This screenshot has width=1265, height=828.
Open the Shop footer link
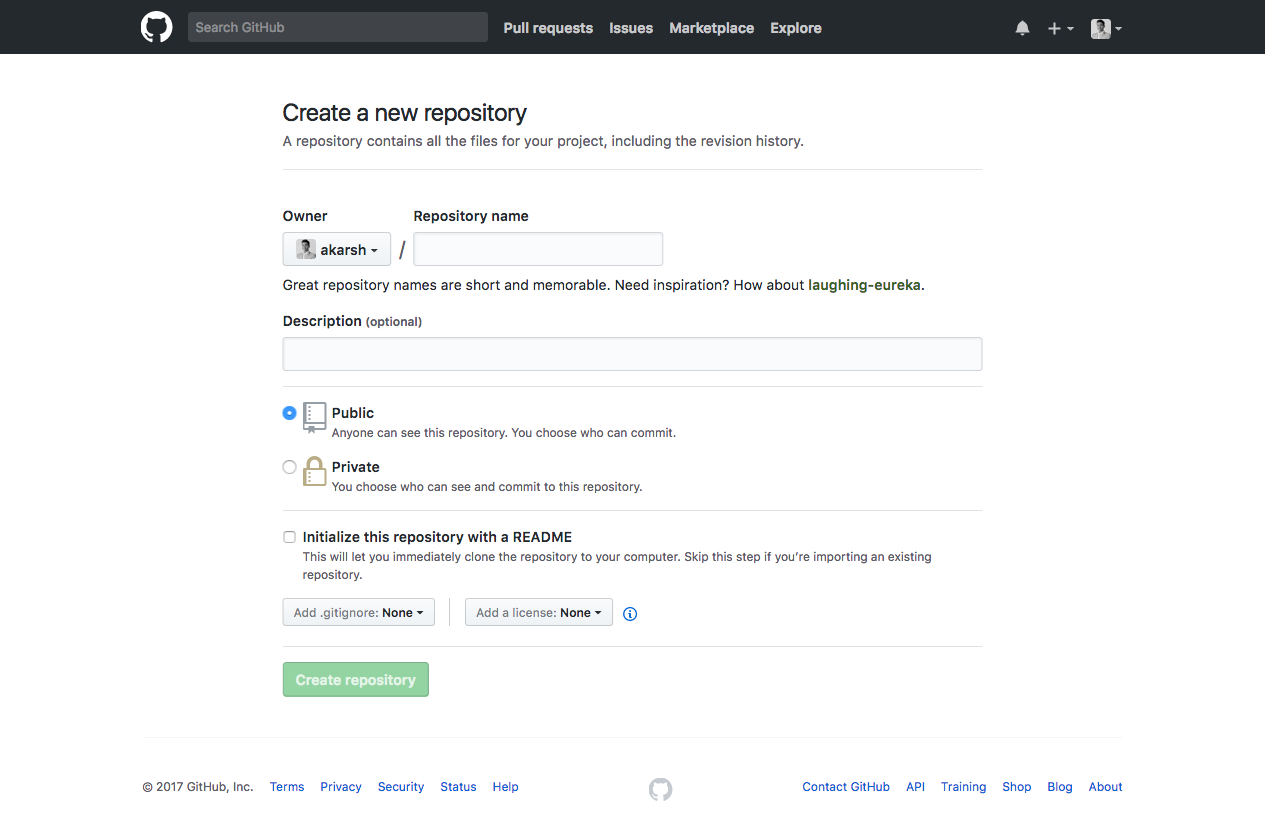pos(1017,787)
